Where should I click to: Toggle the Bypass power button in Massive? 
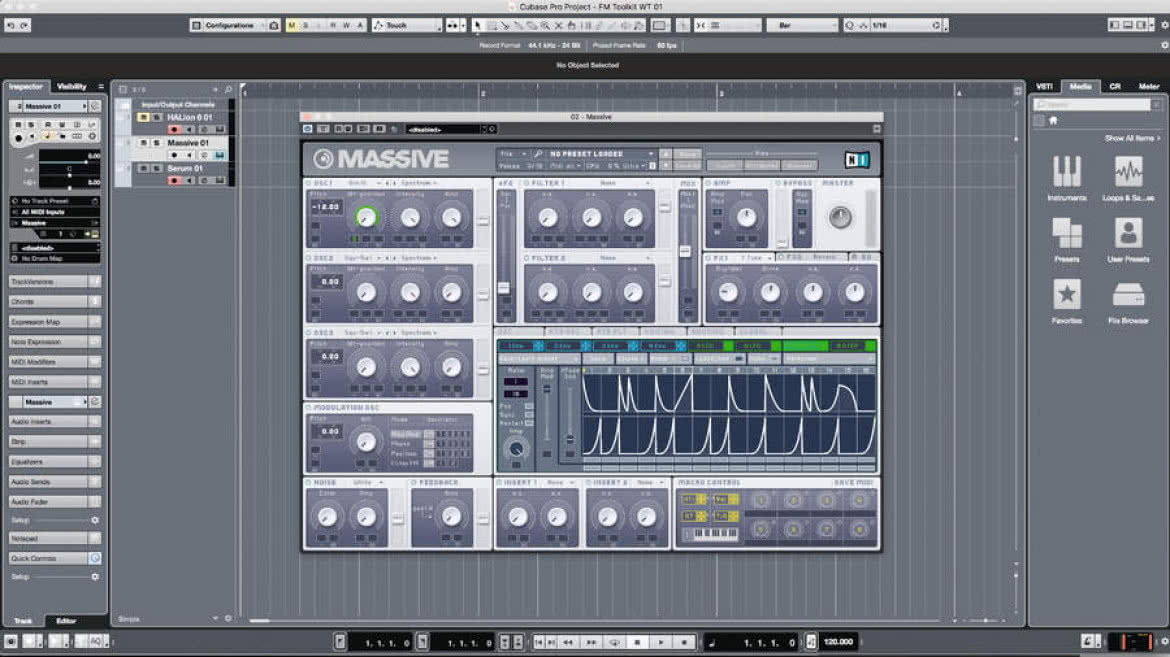[778, 183]
